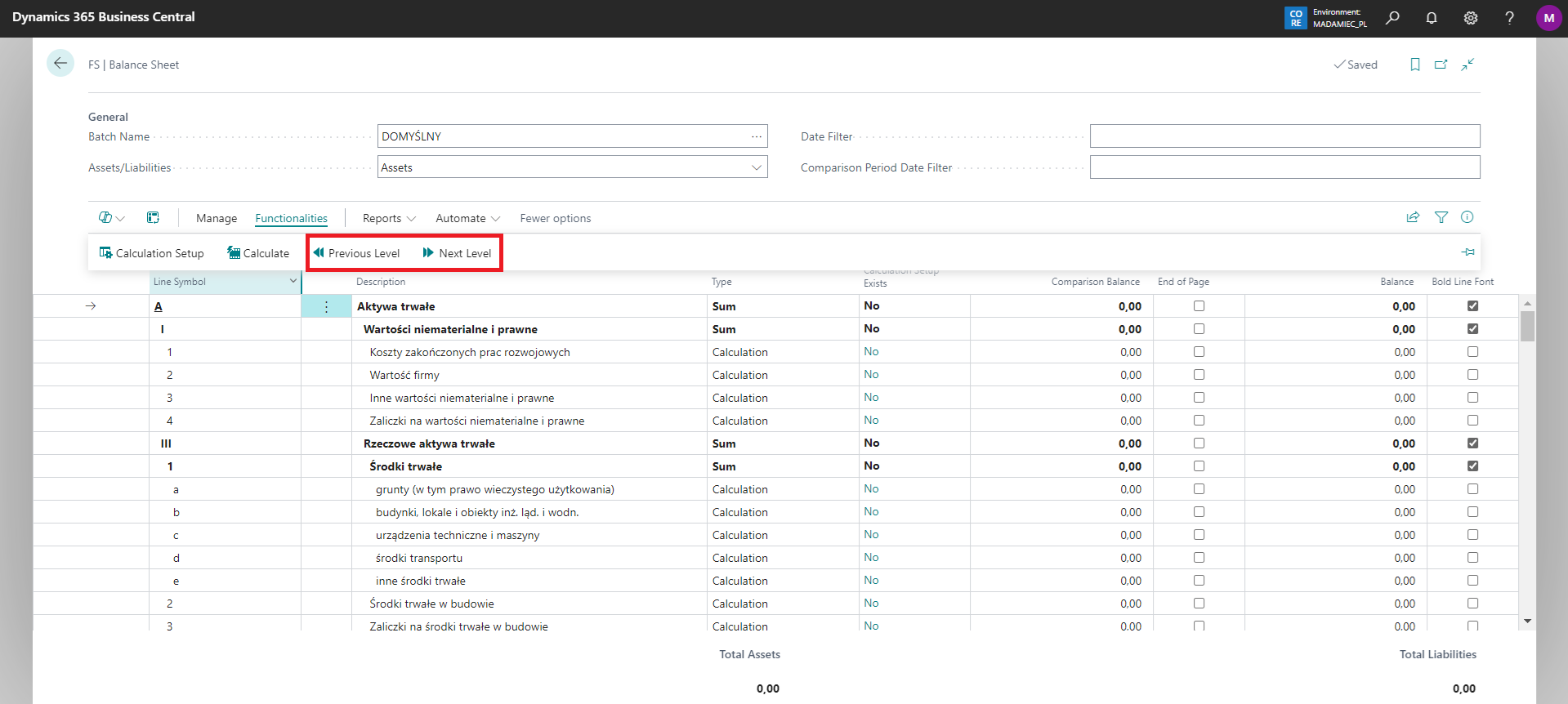
Task: Open the Assets/Liabilities dropdown
Action: (x=757, y=167)
